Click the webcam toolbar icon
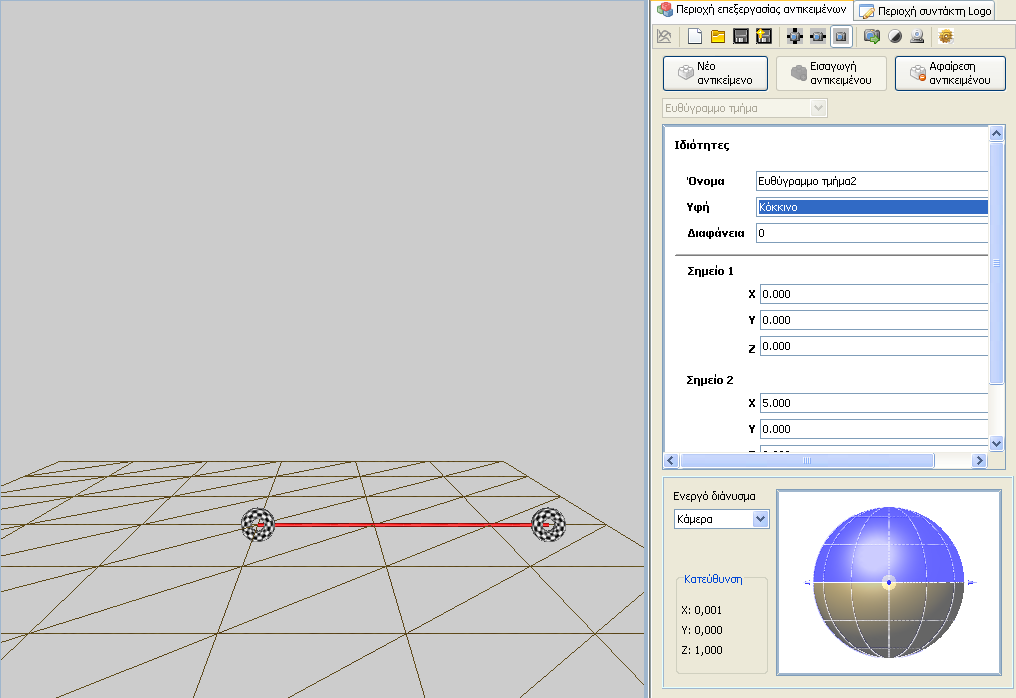The height and width of the screenshot is (698, 1016). (917, 36)
